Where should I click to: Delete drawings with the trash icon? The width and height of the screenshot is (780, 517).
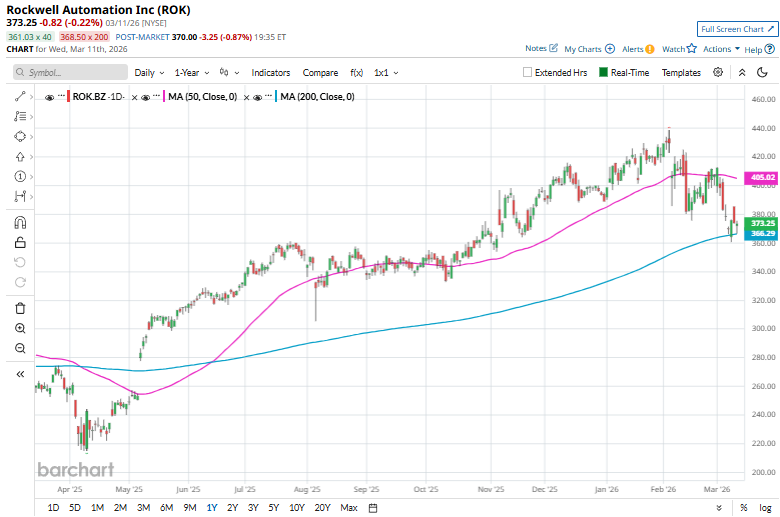20,308
